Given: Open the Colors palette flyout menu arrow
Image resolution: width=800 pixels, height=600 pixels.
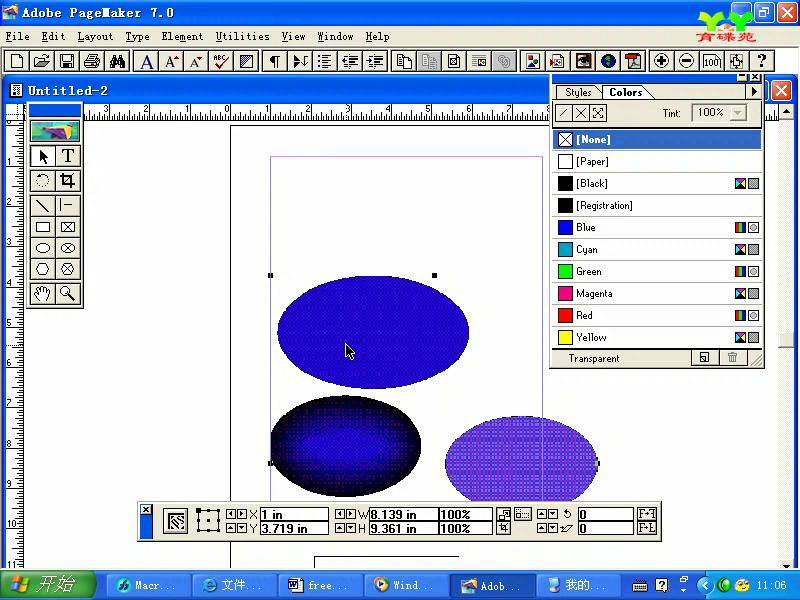Looking at the screenshot, I should coord(754,92).
